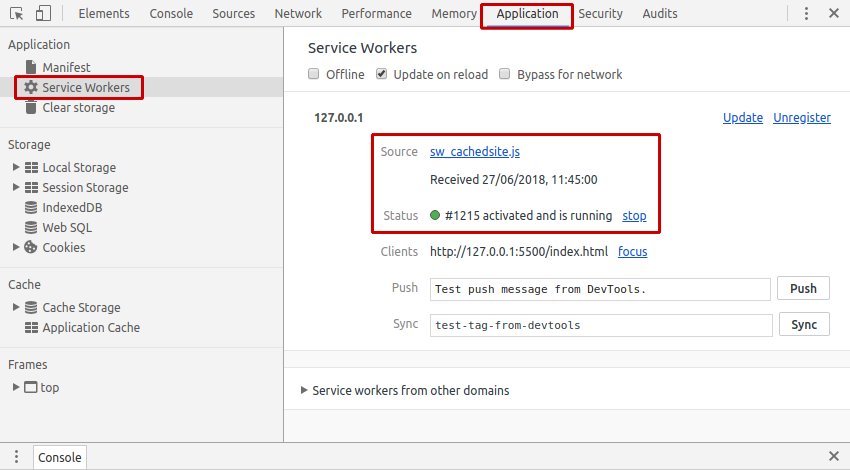Screen dimensions: 850x470
Task: Switch to the Audits tab
Action: (x=660, y=14)
